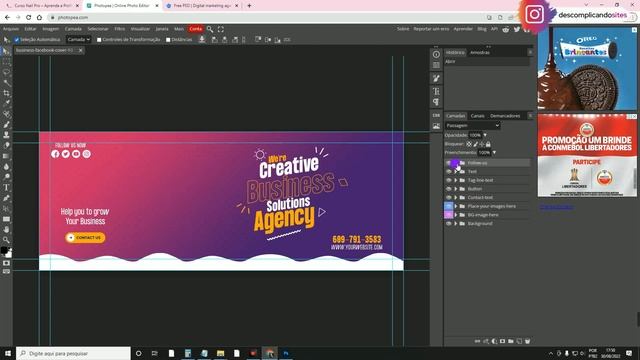Image resolution: width=640 pixels, height=360 pixels.
Task: Switch to the Demarcadores tab
Action: click(x=505, y=116)
